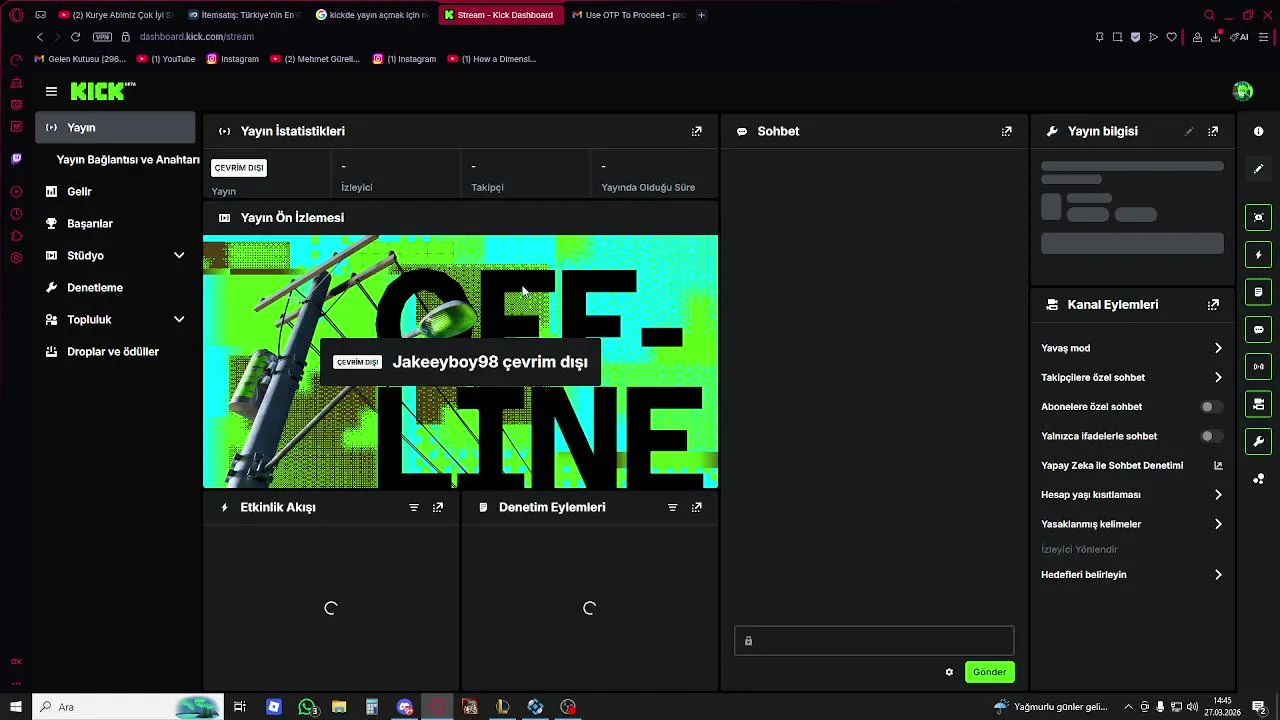Viewport: 1280px width, 720px height.
Task: Switch to the Kurye Abimiz browser tab
Action: [116, 15]
